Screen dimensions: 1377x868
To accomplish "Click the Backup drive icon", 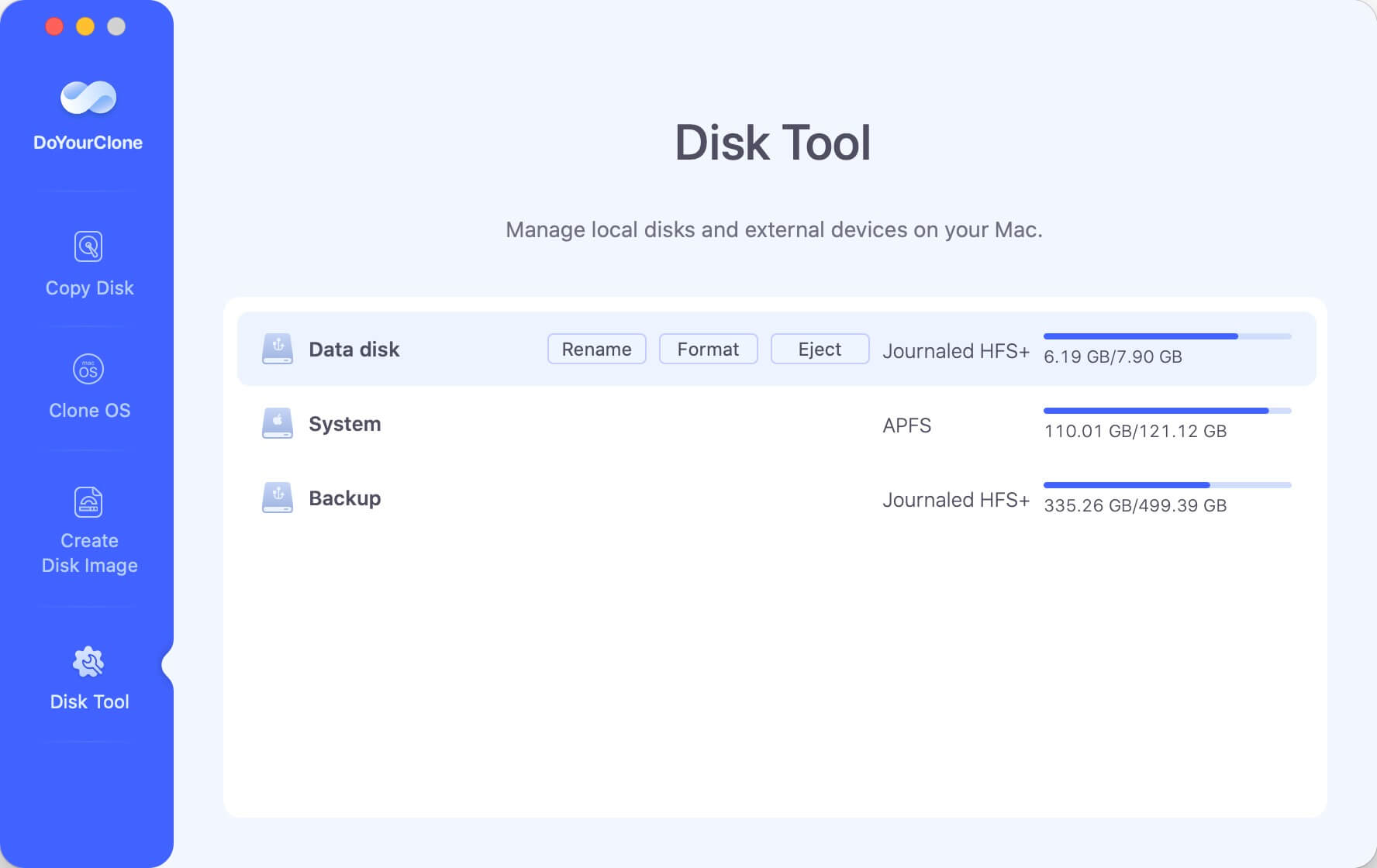I will tap(277, 498).
